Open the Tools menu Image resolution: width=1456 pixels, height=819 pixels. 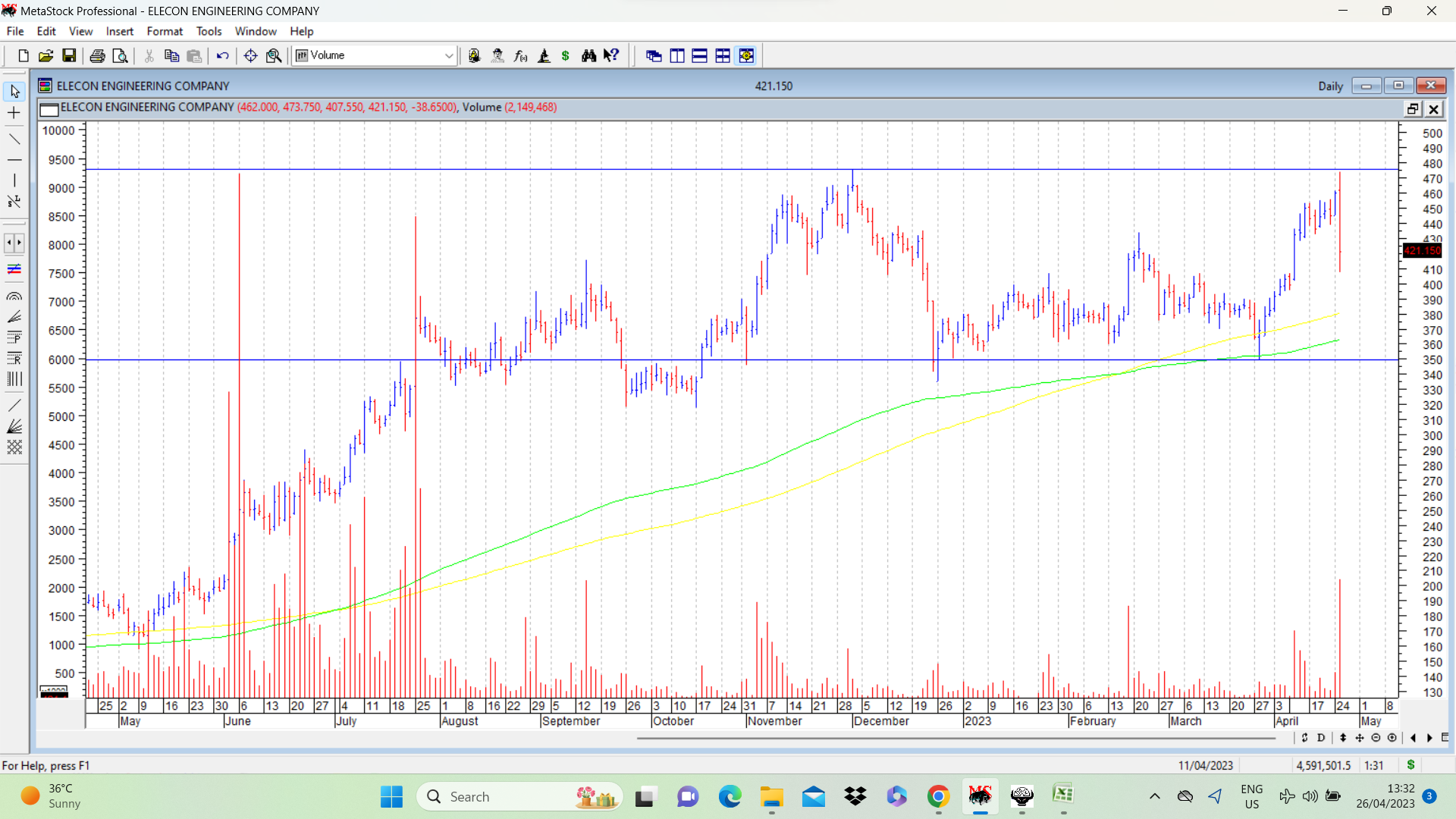point(209,31)
